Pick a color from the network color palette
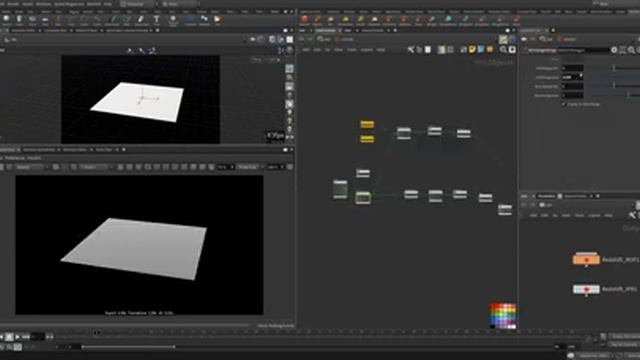This screenshot has height=360, width=640. coord(503,315)
